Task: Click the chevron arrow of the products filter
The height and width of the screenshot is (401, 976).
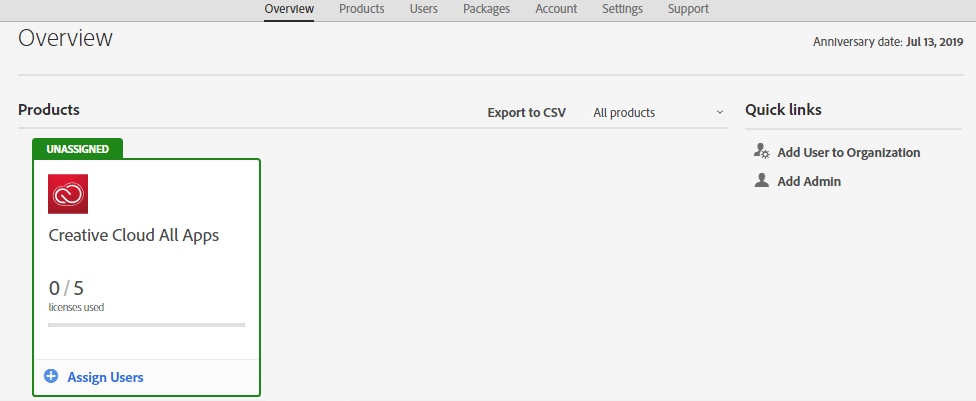Action: [x=720, y=113]
